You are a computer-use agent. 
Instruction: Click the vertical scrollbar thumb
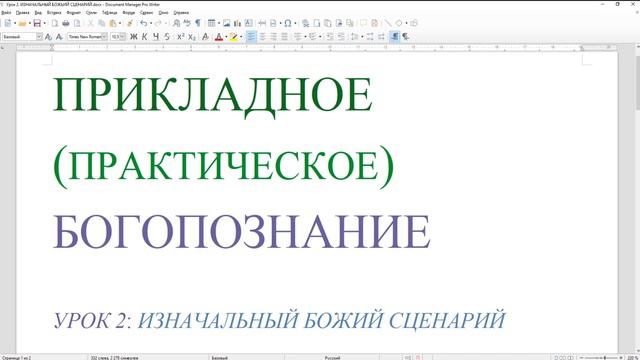click(638, 83)
